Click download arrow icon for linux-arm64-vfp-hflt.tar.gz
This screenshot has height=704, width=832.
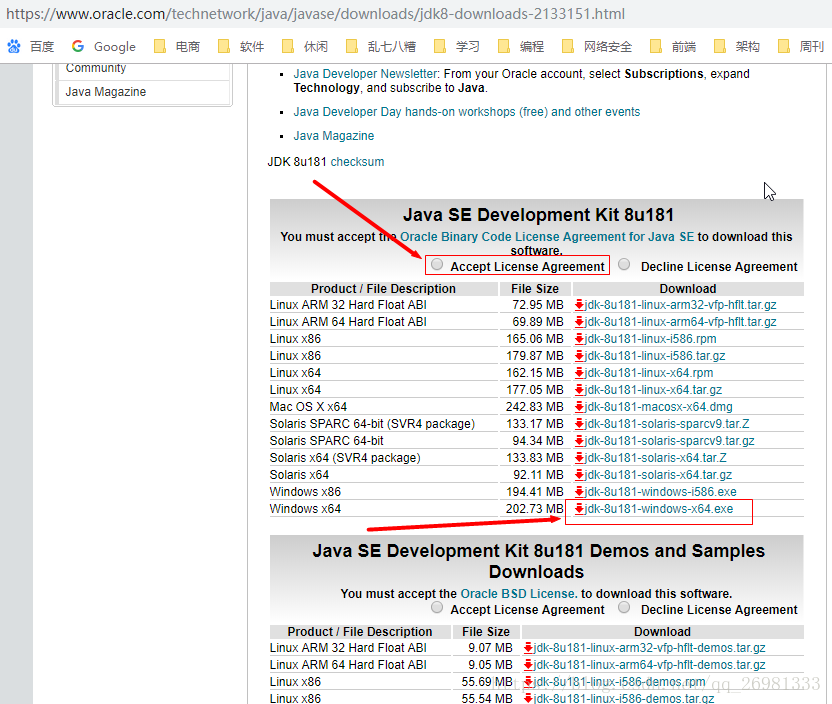point(579,322)
